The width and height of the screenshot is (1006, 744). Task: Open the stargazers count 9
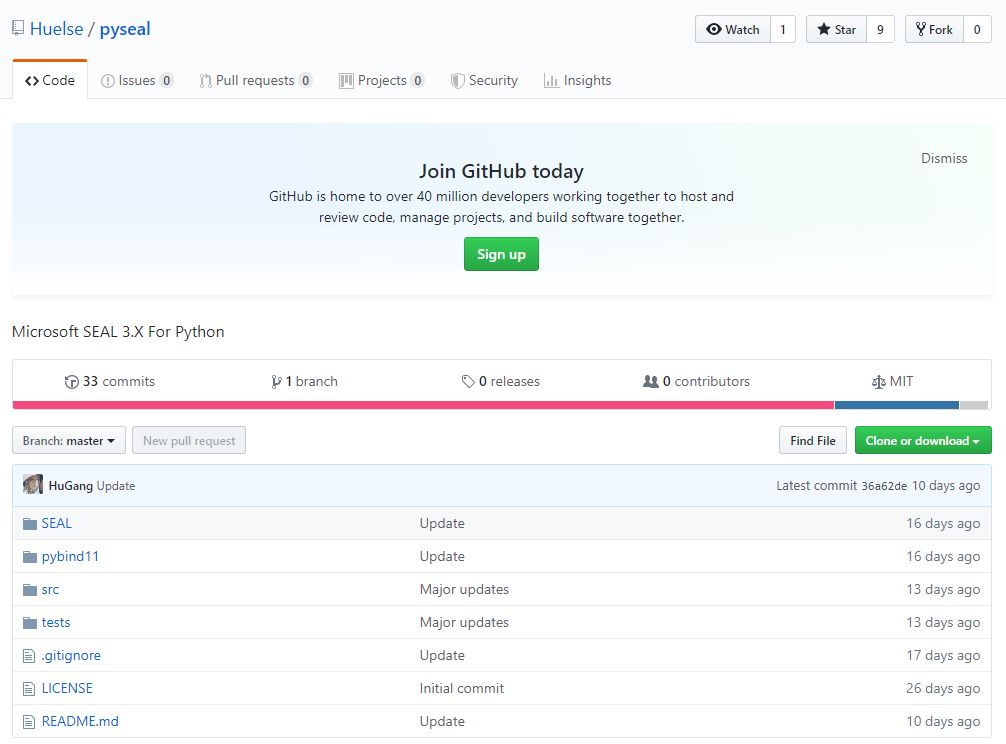(880, 30)
